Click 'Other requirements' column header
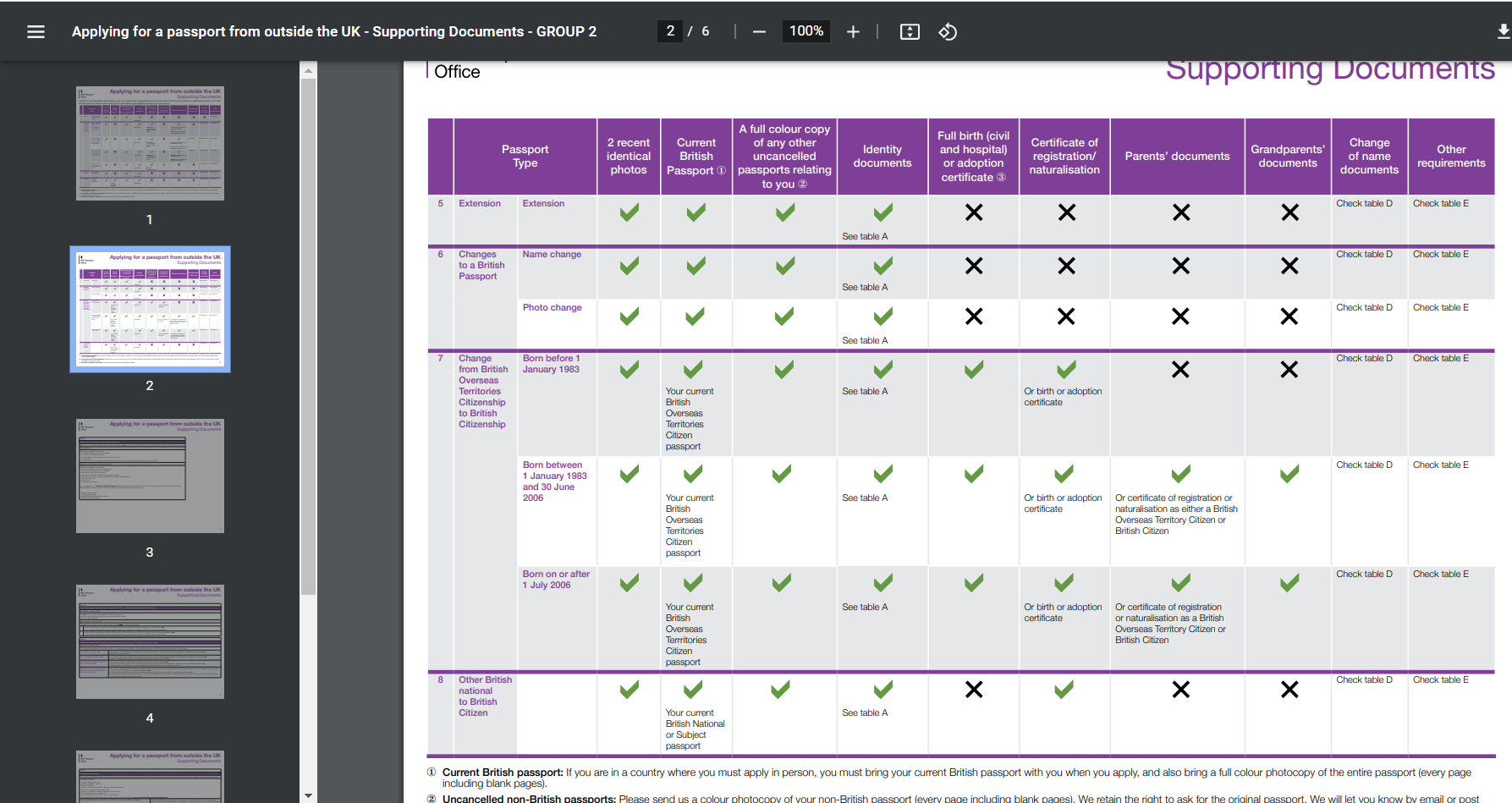 pos(1451,156)
